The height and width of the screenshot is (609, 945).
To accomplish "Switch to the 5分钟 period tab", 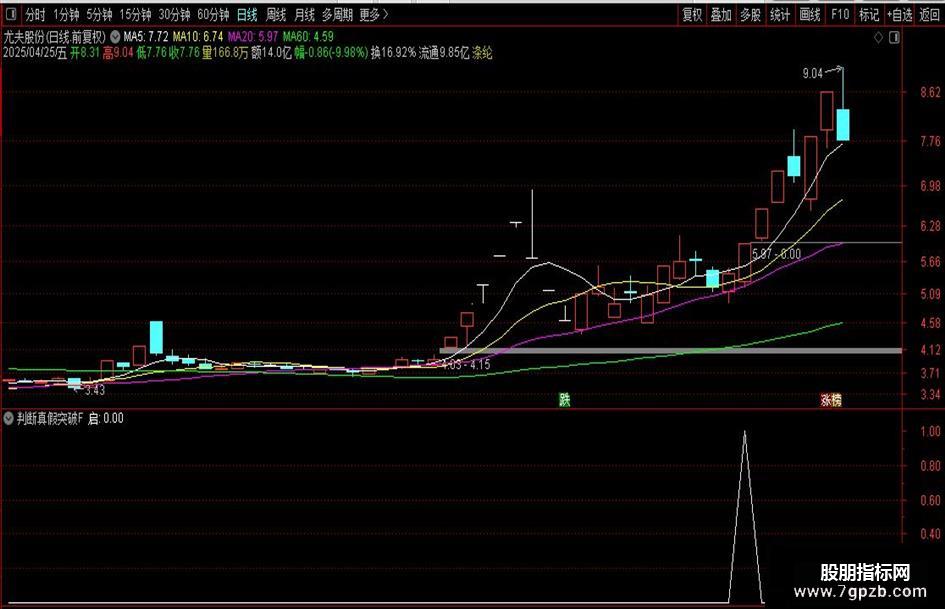I will coord(99,14).
